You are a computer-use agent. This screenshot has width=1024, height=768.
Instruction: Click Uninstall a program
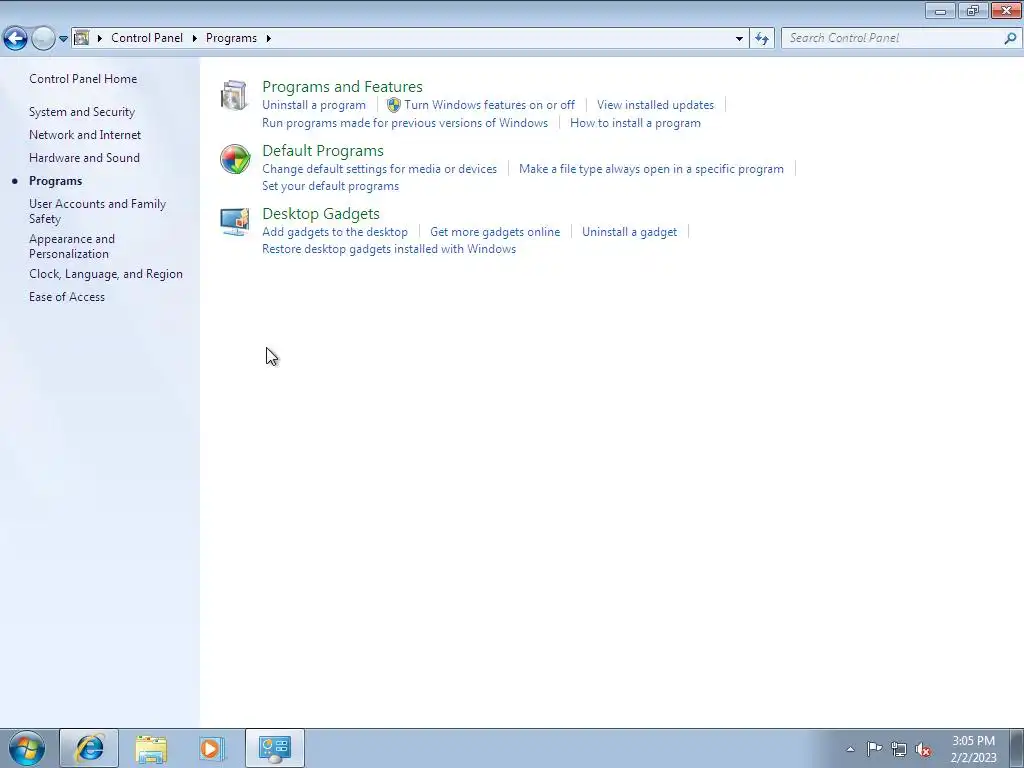313,105
